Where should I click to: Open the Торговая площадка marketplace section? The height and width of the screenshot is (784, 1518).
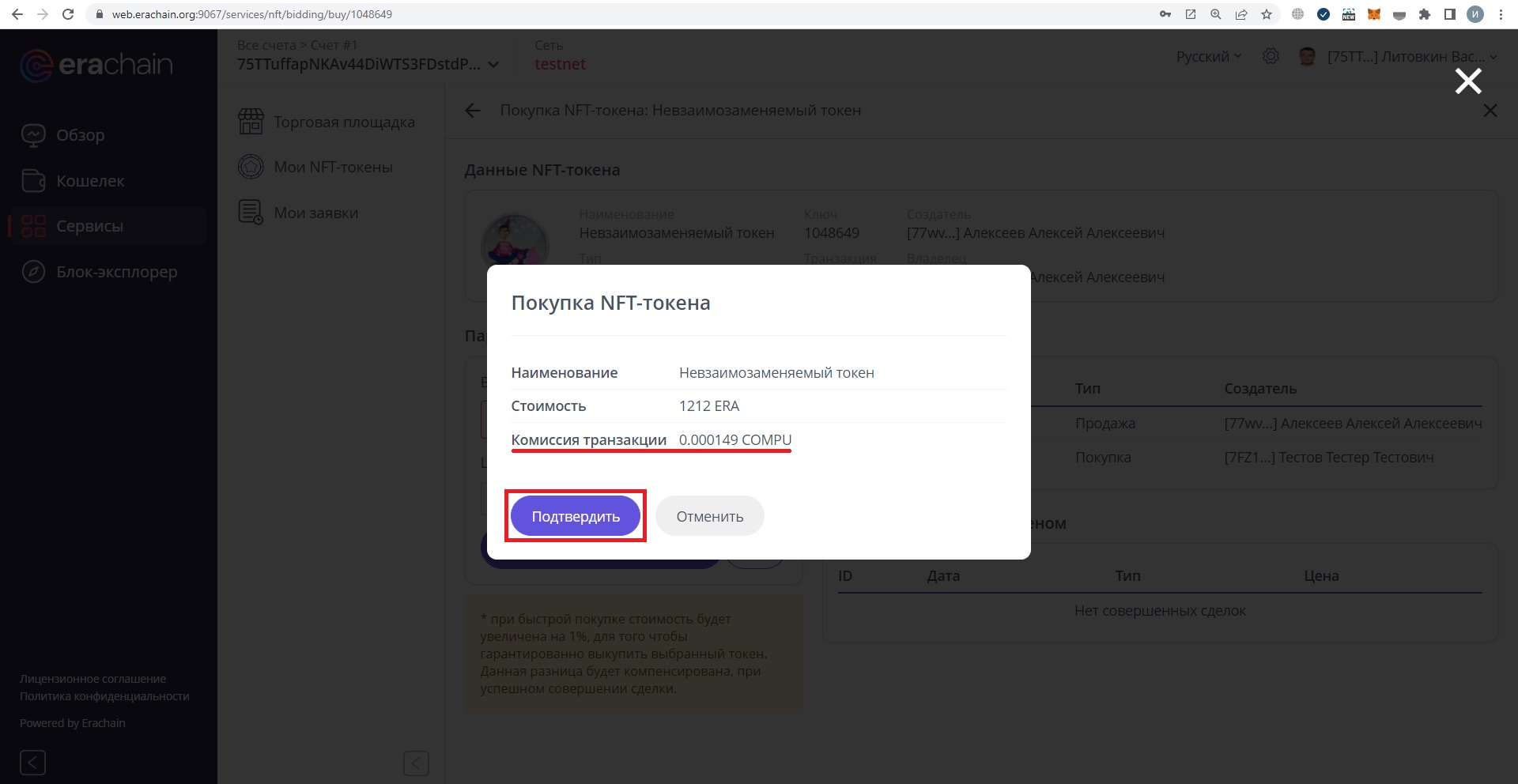[x=343, y=122]
